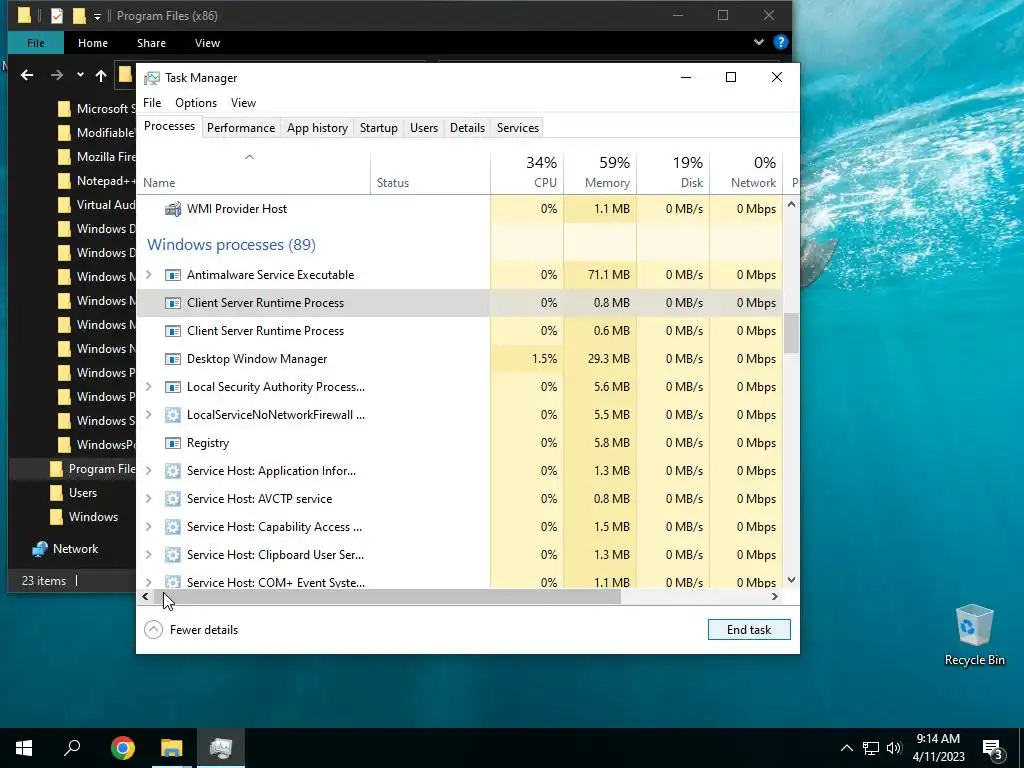Screen dimensions: 1024x768
Task: Click the clock showing 9:14 AM
Action: tap(938, 739)
